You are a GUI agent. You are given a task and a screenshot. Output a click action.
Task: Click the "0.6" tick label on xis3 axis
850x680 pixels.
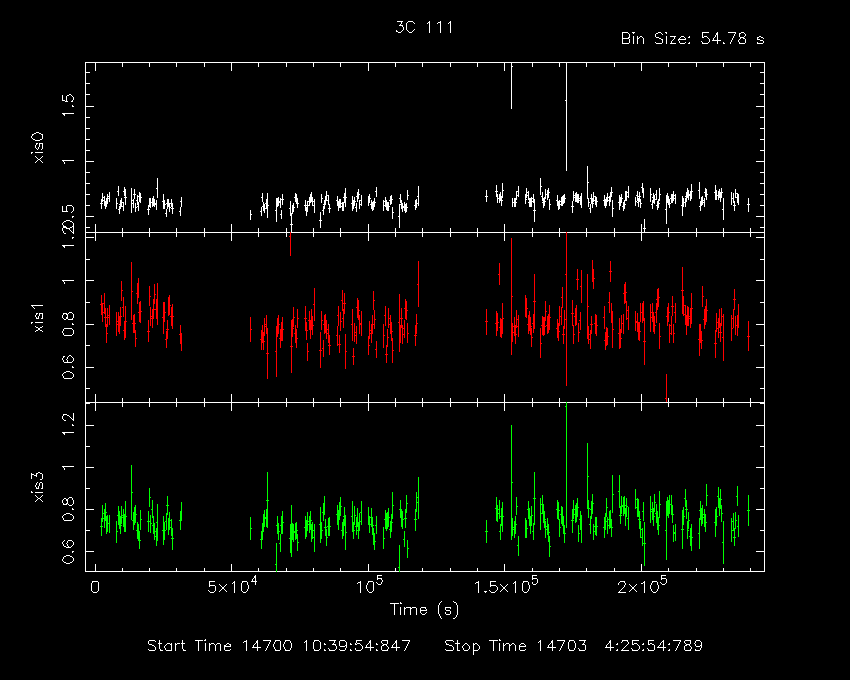click(68, 552)
